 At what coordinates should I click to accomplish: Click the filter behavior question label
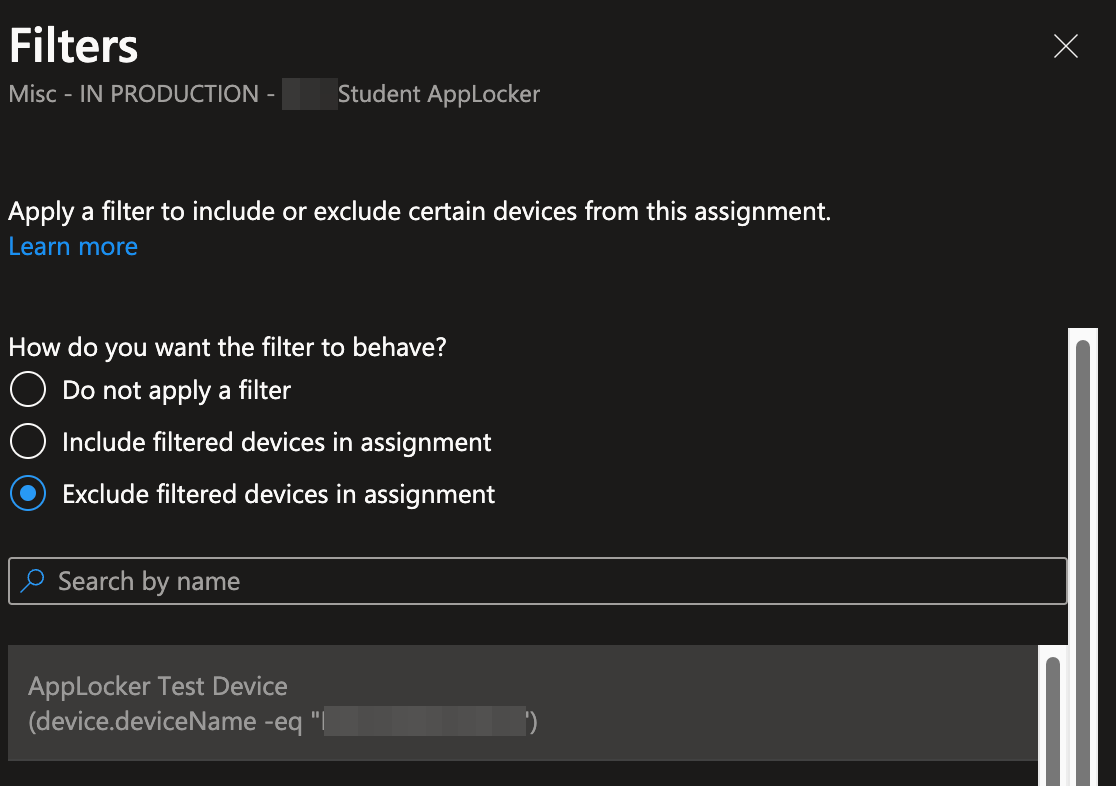(x=227, y=347)
